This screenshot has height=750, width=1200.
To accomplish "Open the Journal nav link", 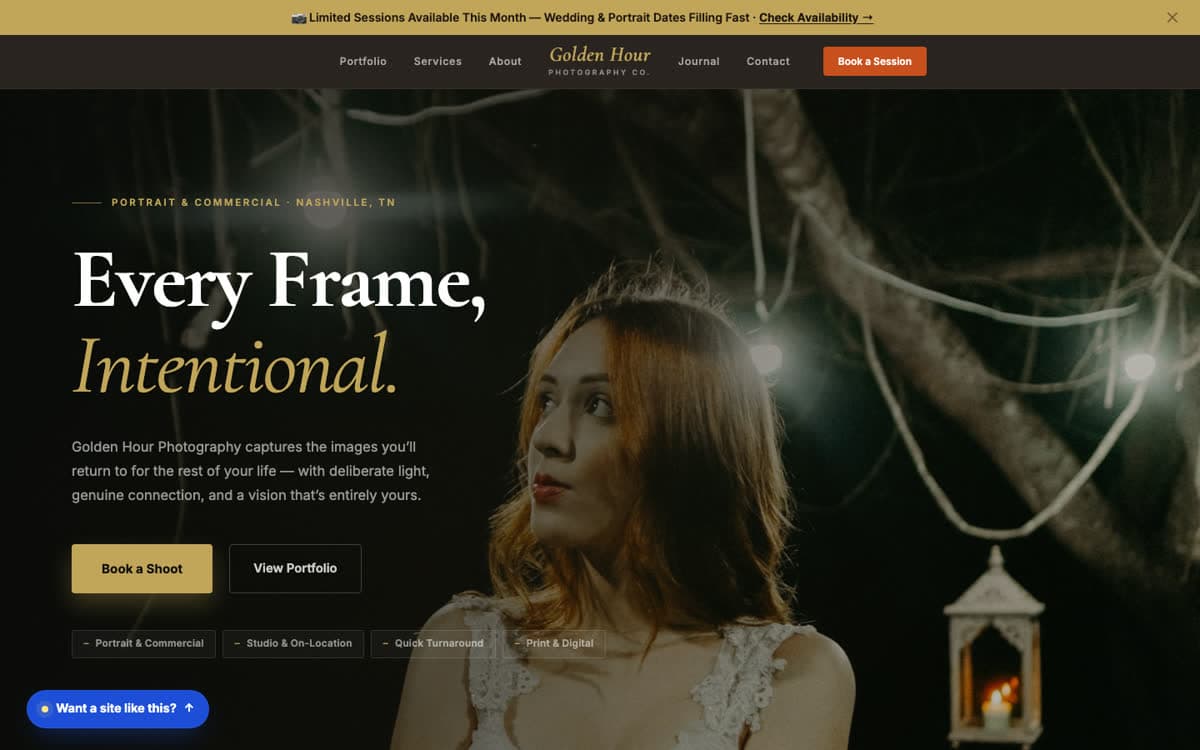I will [x=699, y=61].
